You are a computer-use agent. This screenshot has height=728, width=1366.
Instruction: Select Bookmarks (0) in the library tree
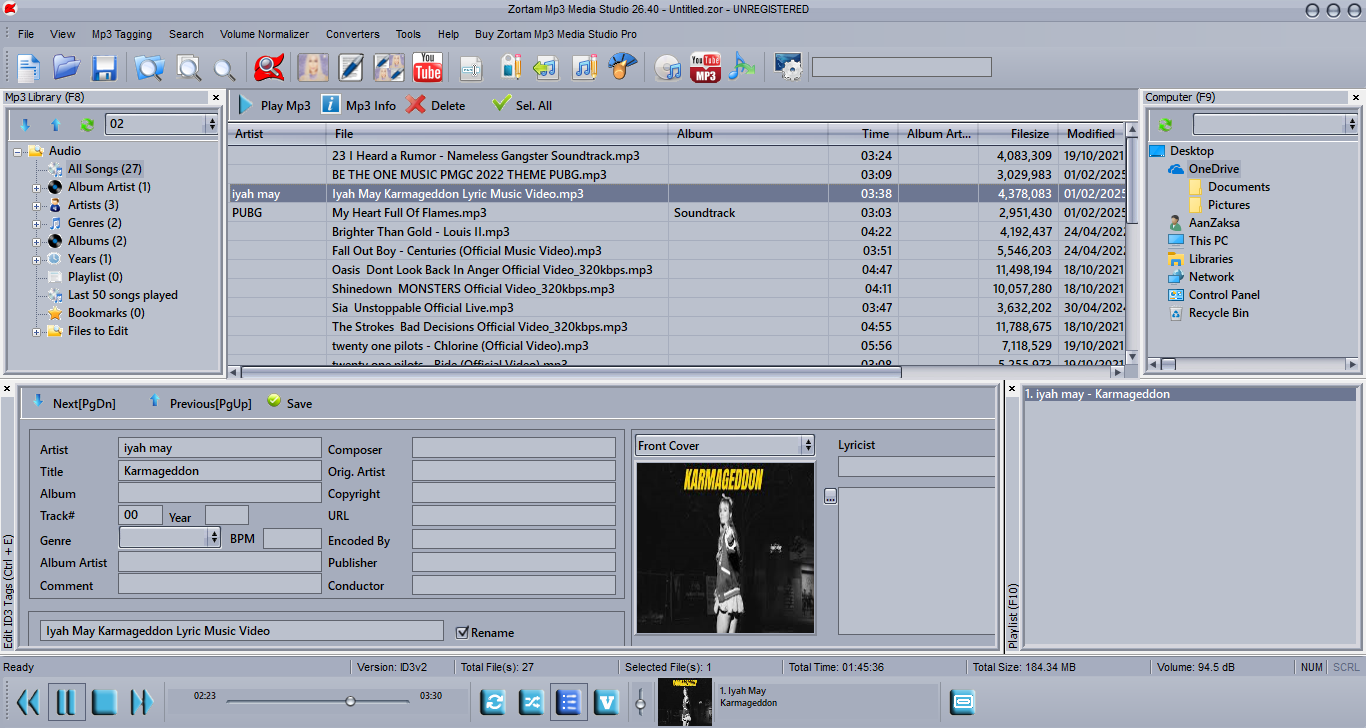106,313
